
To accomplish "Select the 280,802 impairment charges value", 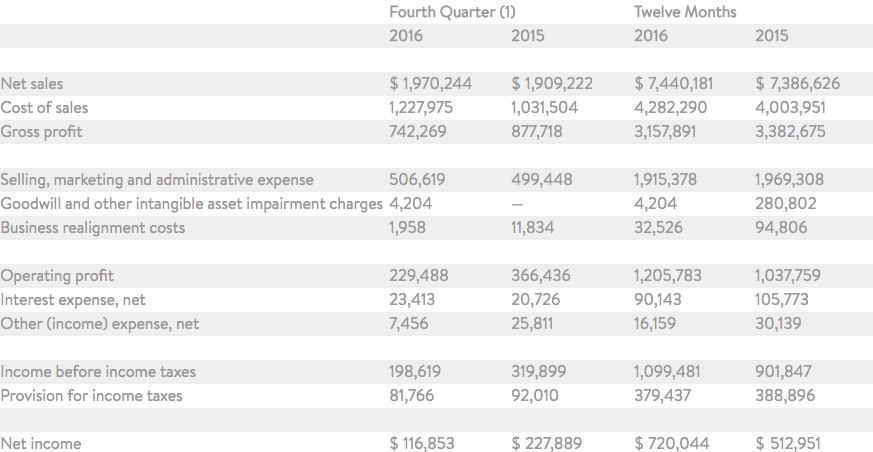I will [x=787, y=203].
